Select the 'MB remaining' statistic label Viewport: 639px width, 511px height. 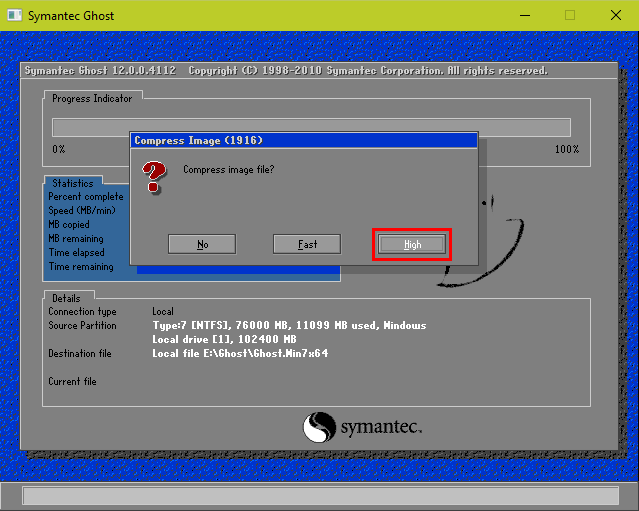pos(76,239)
